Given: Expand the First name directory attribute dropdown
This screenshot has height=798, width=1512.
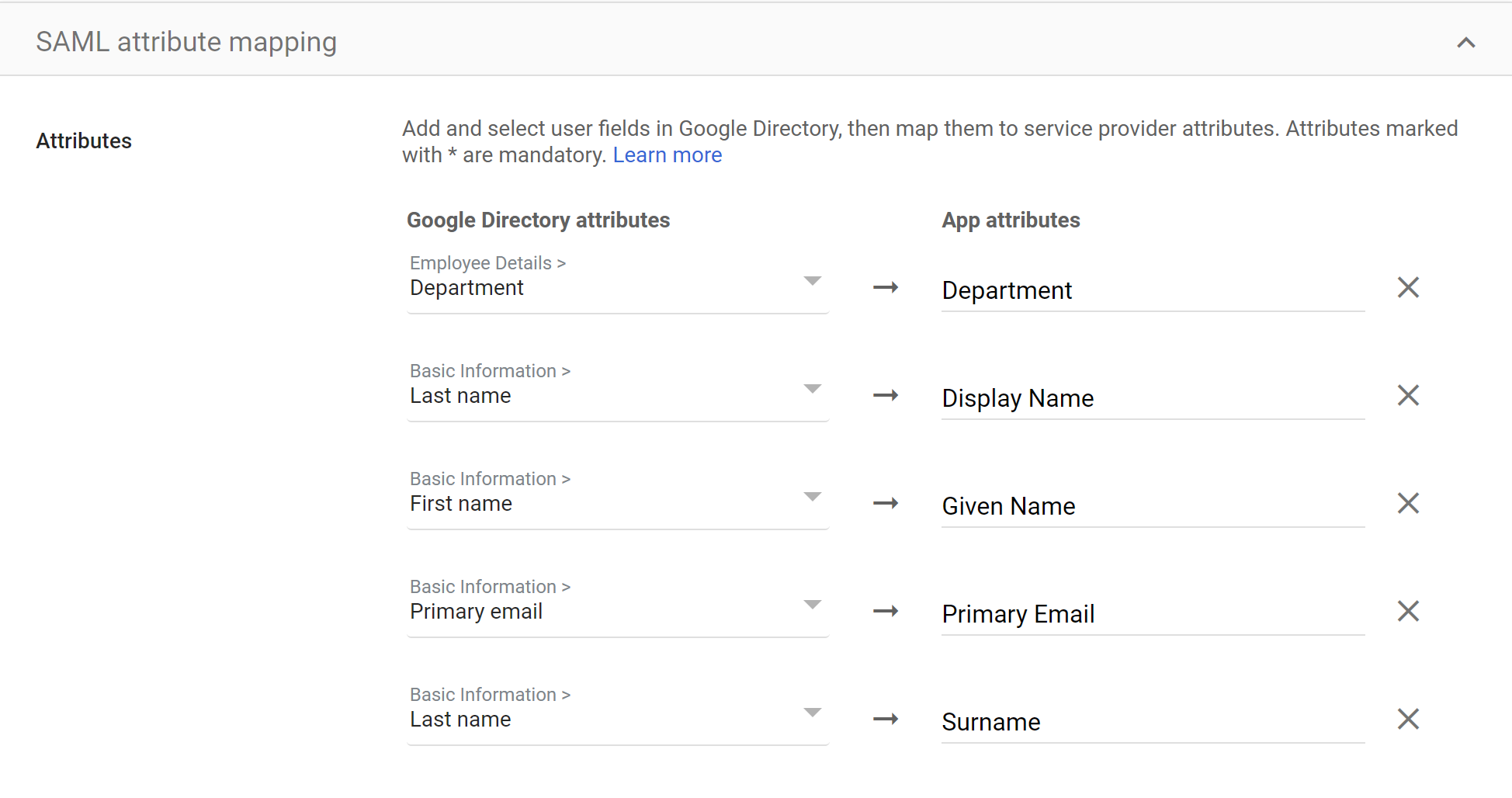Looking at the screenshot, I should pyautogui.click(x=618, y=498).
